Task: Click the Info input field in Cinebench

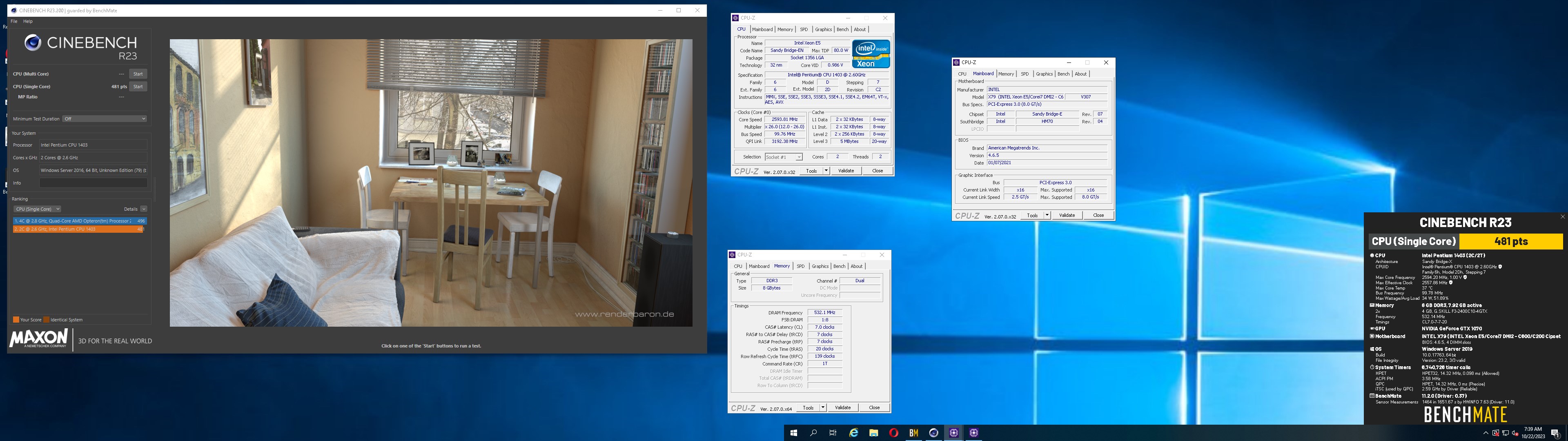Action: (x=93, y=183)
